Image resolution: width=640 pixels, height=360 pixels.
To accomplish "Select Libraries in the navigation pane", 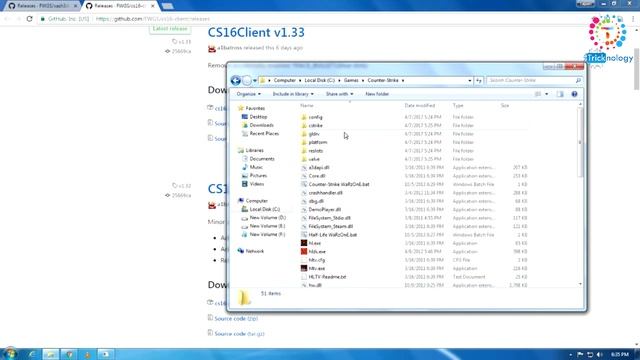I will click(251, 150).
